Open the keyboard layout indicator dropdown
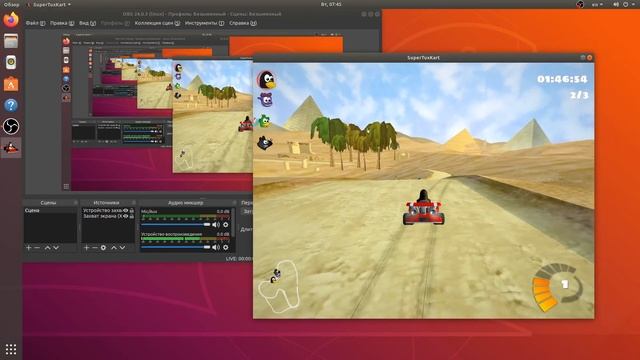The height and width of the screenshot is (360, 640). (598, 4)
